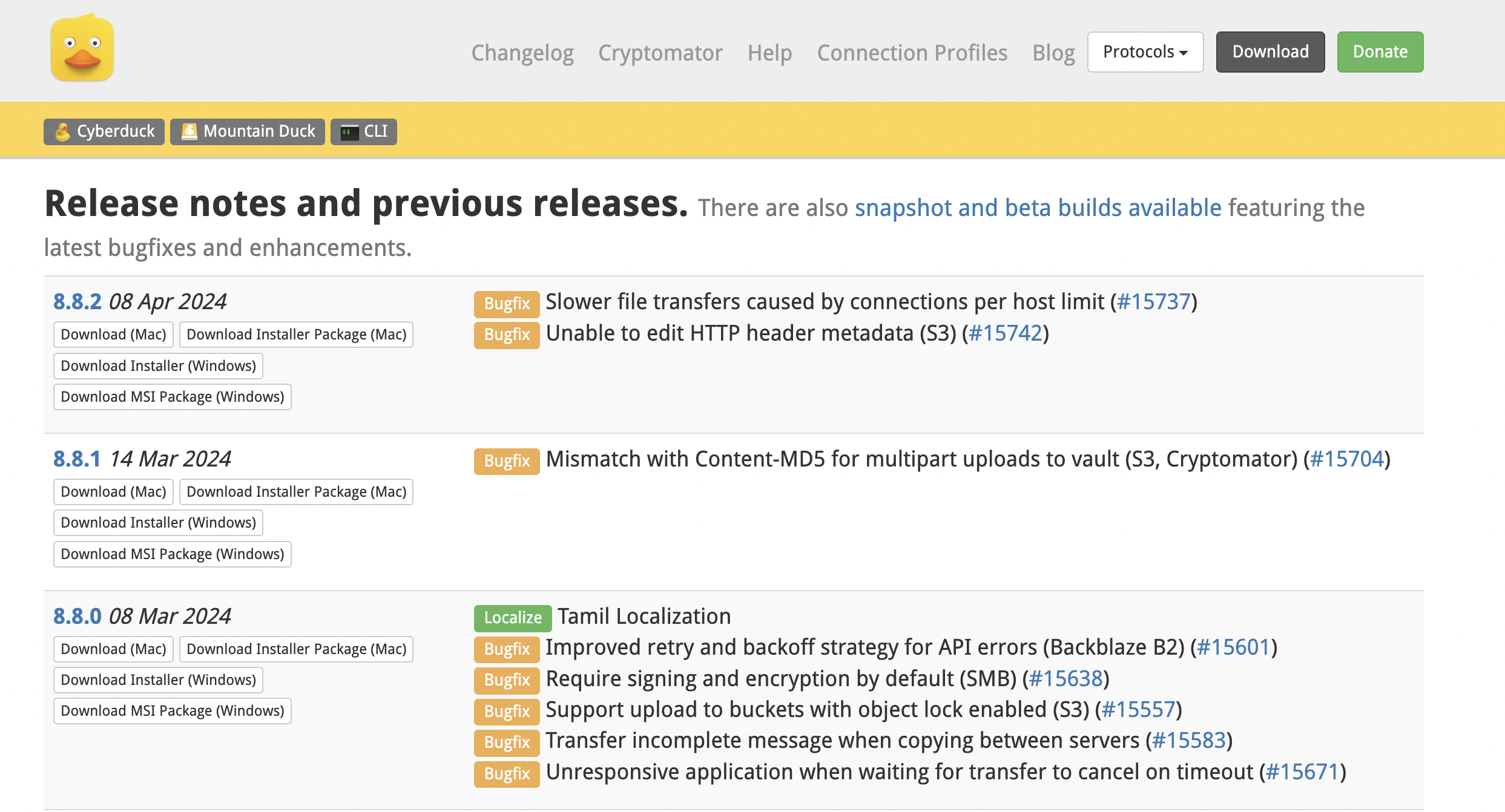This screenshot has height=812, width=1505.
Task: Open issue #15601 link
Action: [x=1234, y=647]
